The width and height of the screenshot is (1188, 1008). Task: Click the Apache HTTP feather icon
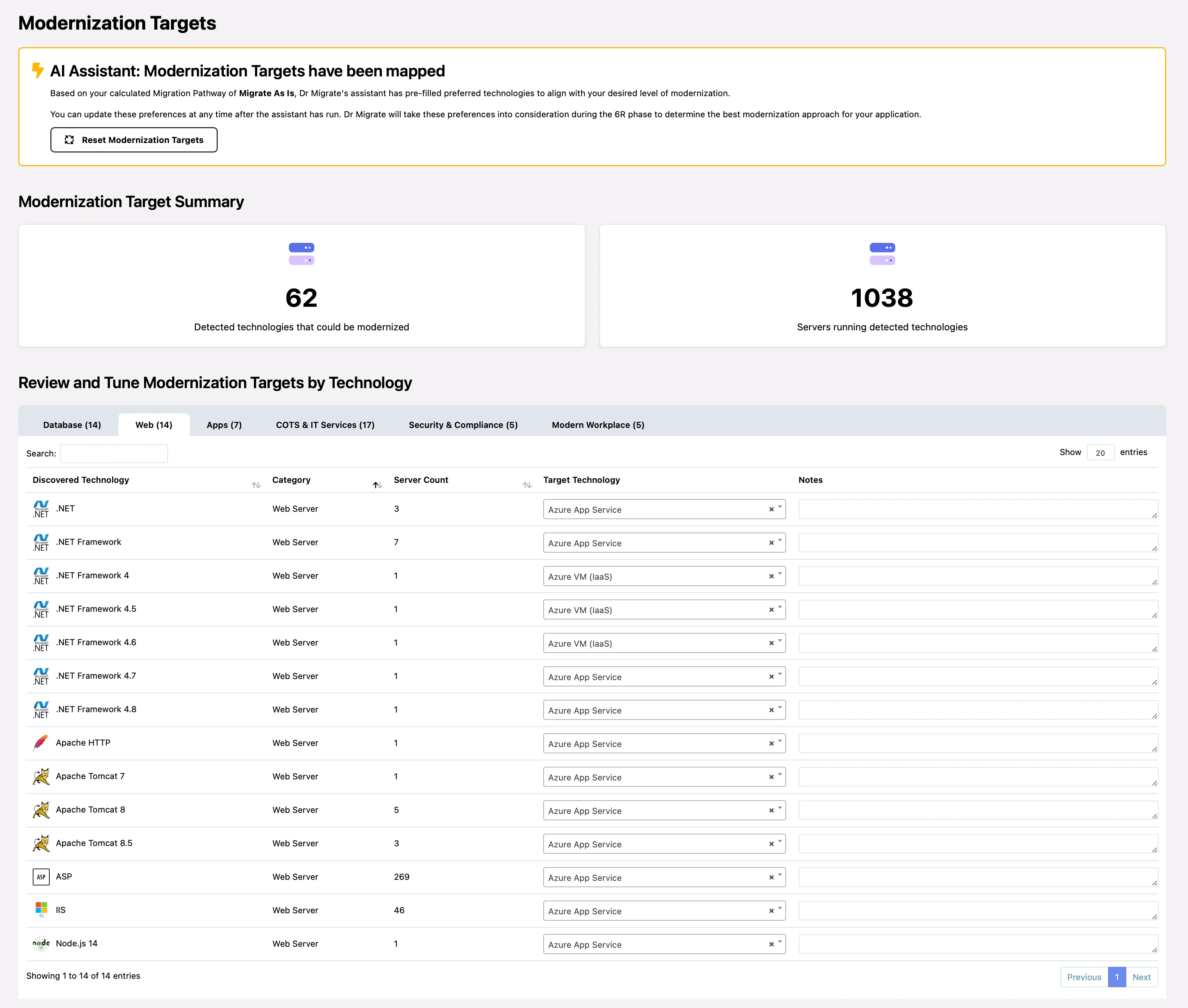click(41, 743)
